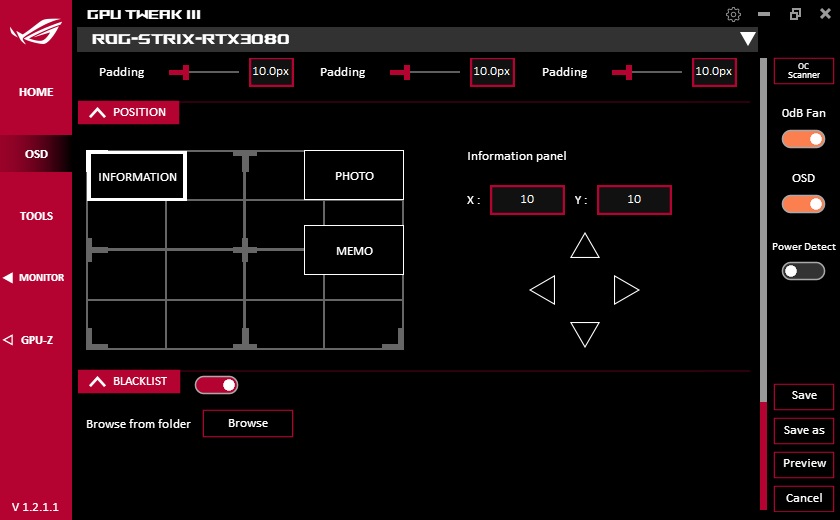Click the Y coordinate input field
This screenshot has width=840, height=520.
pyautogui.click(x=634, y=200)
